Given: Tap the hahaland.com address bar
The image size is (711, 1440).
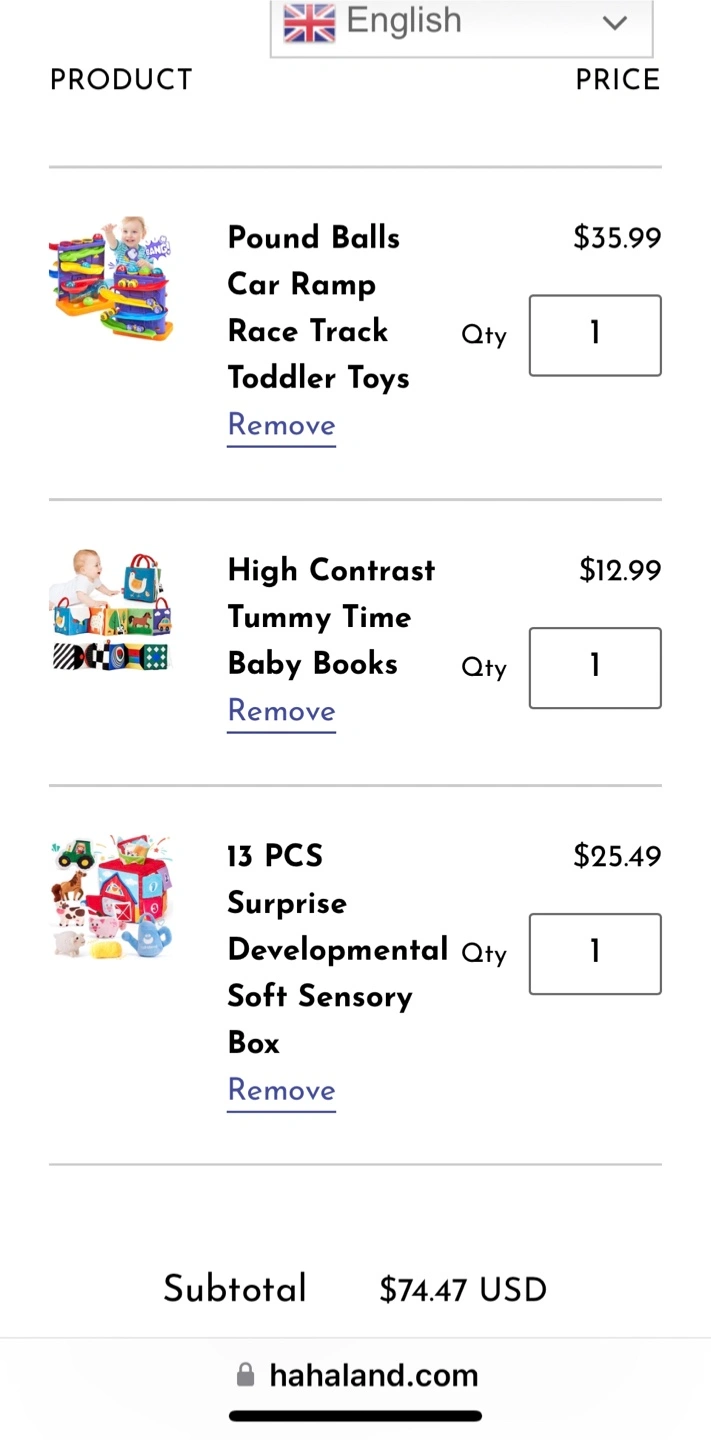Looking at the screenshot, I should click(373, 1376).
